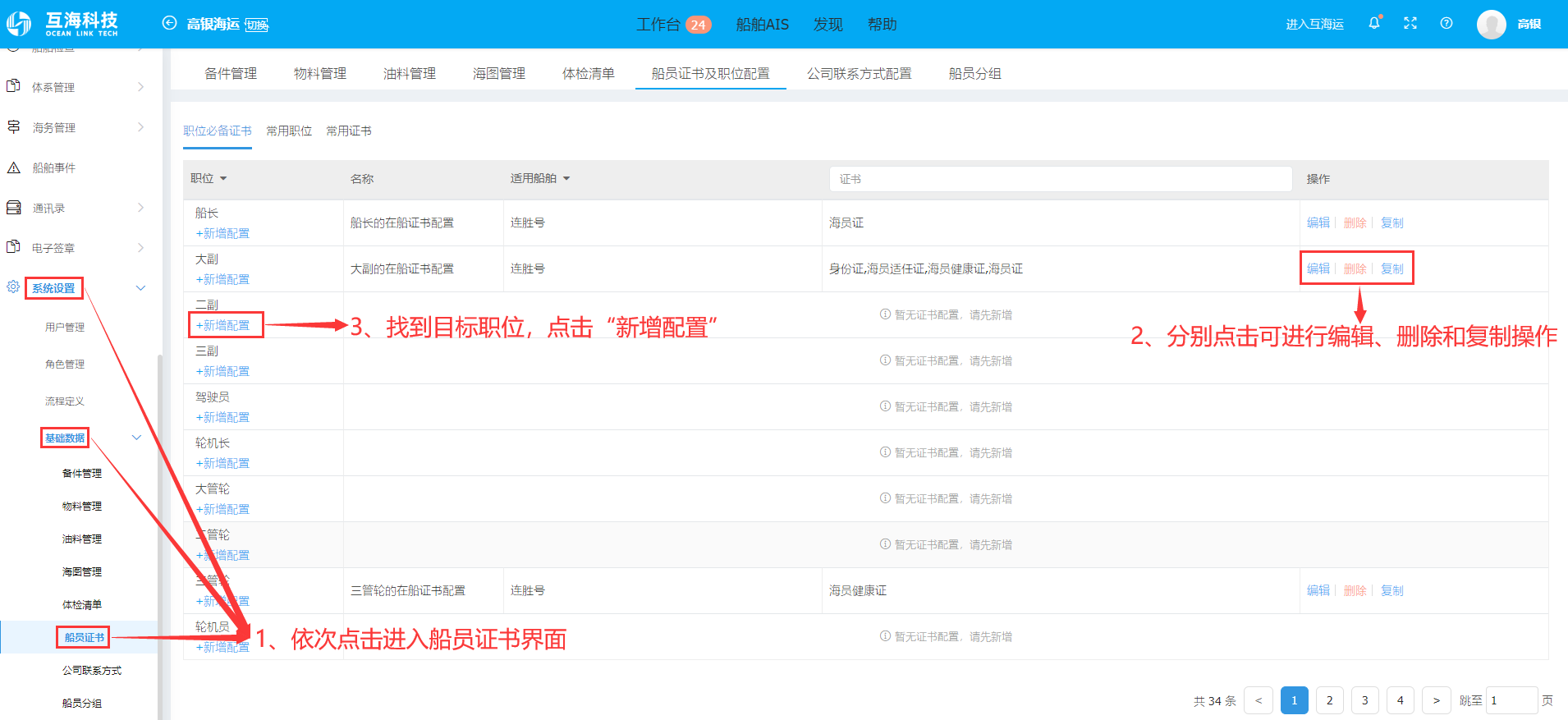Expand 电子签章 chevron

click(140, 248)
